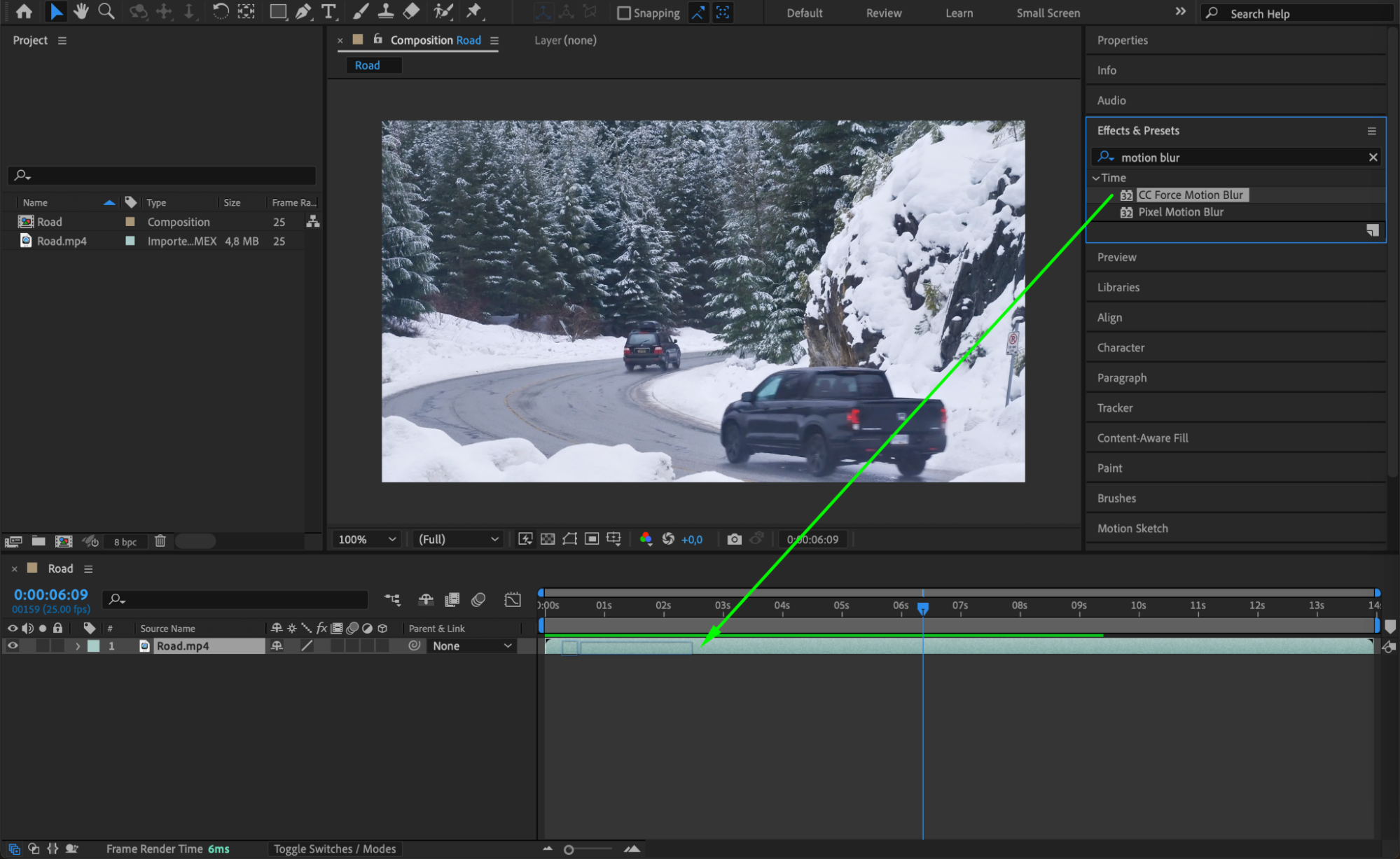
Task: Toggle Switches / Modes
Action: [x=334, y=848]
